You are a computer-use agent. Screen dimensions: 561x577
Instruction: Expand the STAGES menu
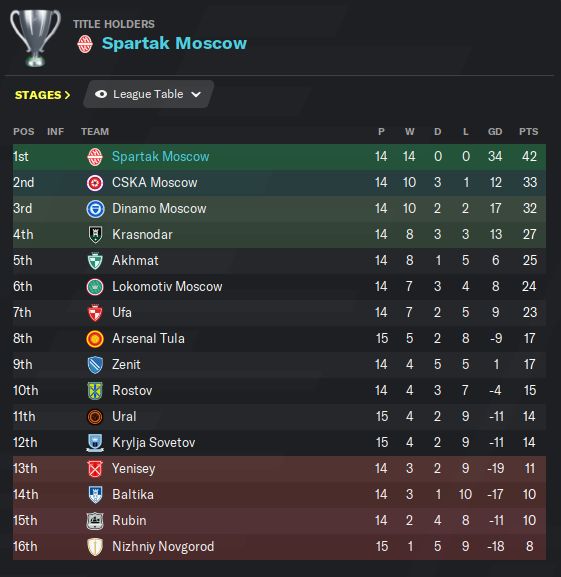point(42,95)
